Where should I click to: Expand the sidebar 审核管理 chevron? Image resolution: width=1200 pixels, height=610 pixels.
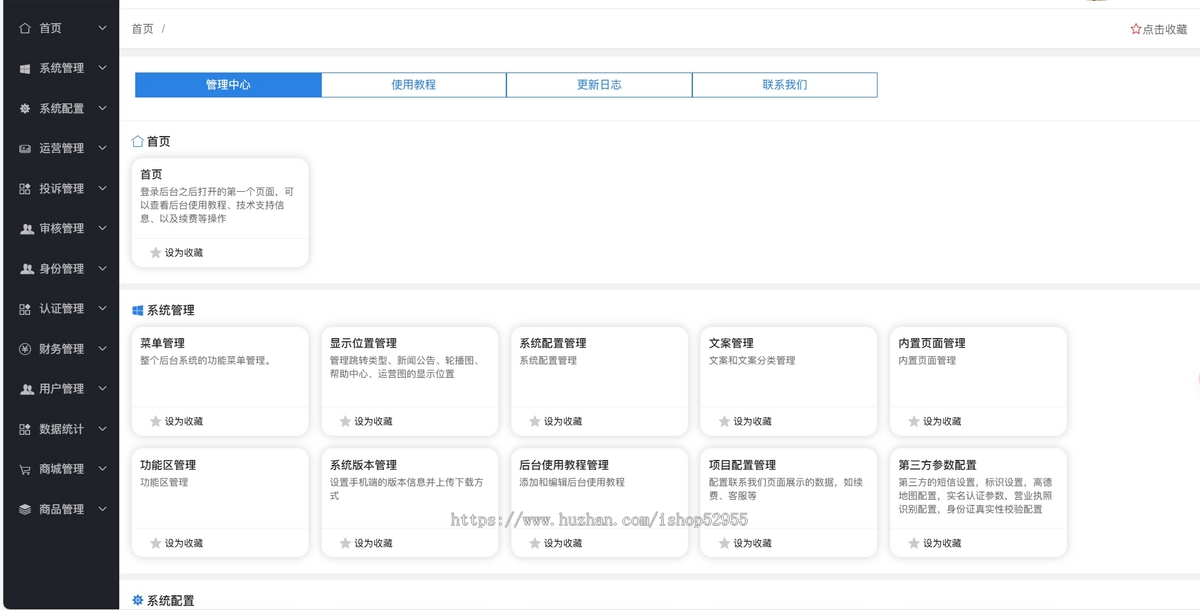click(x=102, y=228)
